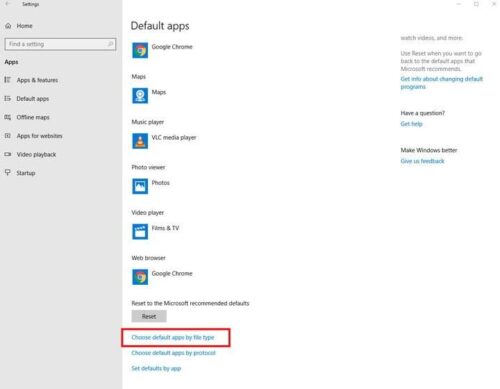Click the Music player heading text
The width and height of the screenshot is (500, 389).
click(x=148, y=122)
